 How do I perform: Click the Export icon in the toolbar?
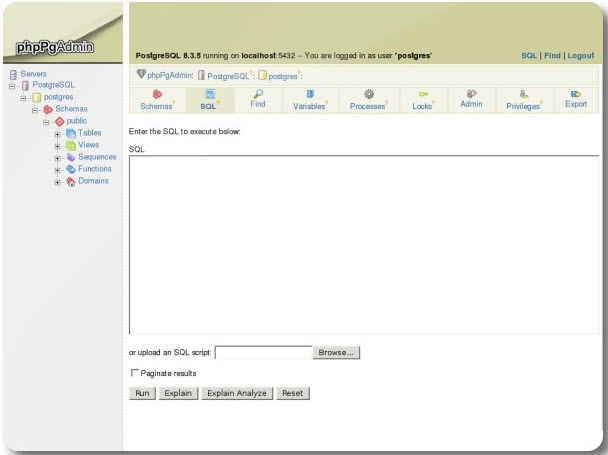click(576, 93)
